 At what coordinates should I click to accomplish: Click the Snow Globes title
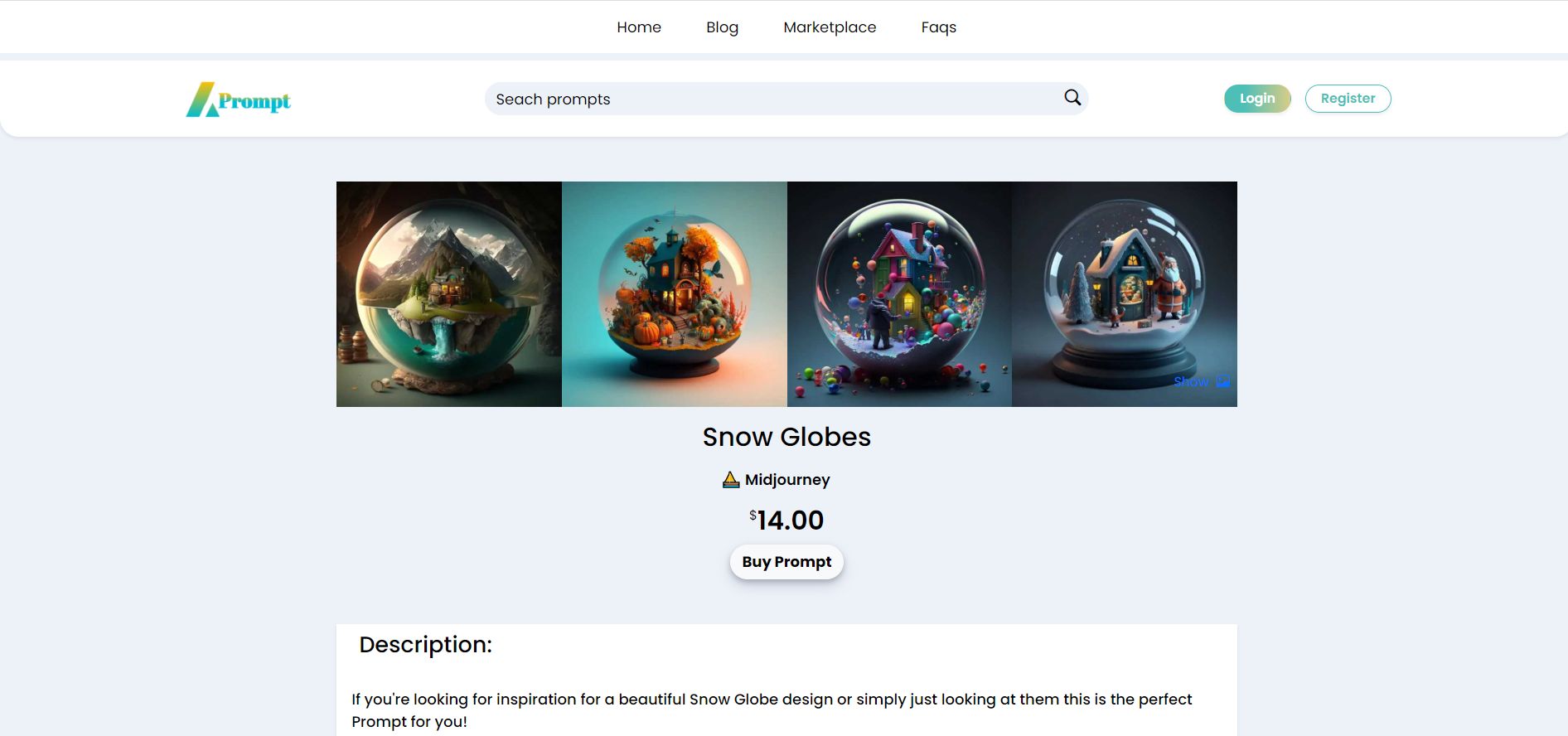point(786,437)
